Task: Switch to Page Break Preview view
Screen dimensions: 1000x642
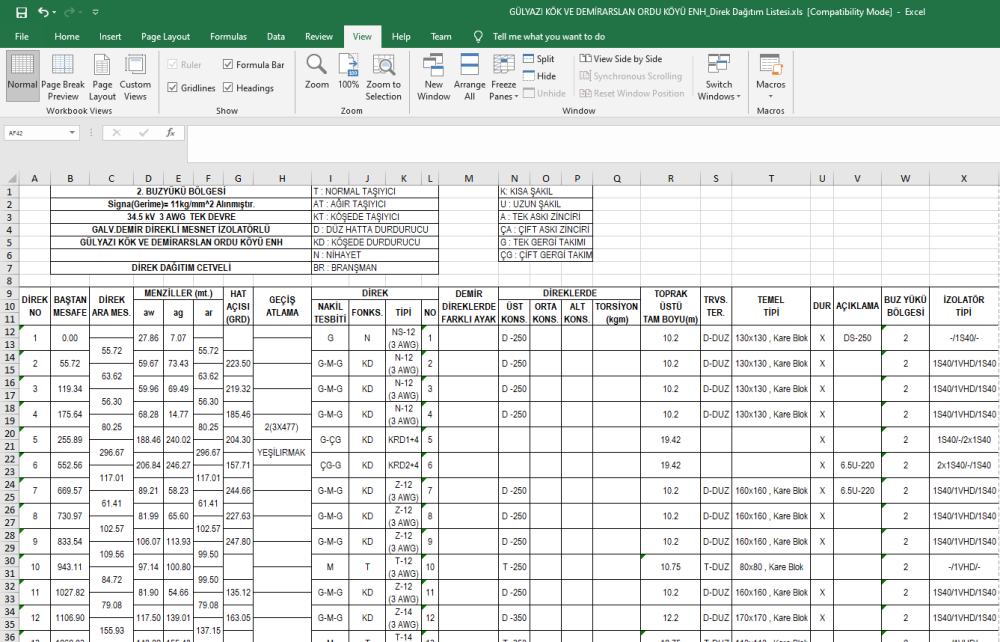Action: click(x=62, y=77)
